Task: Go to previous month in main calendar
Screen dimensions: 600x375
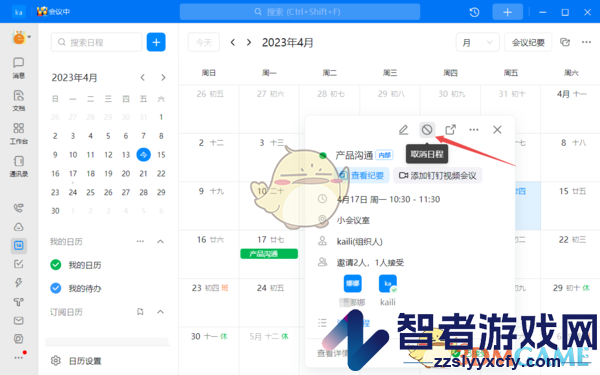Action: [x=233, y=42]
